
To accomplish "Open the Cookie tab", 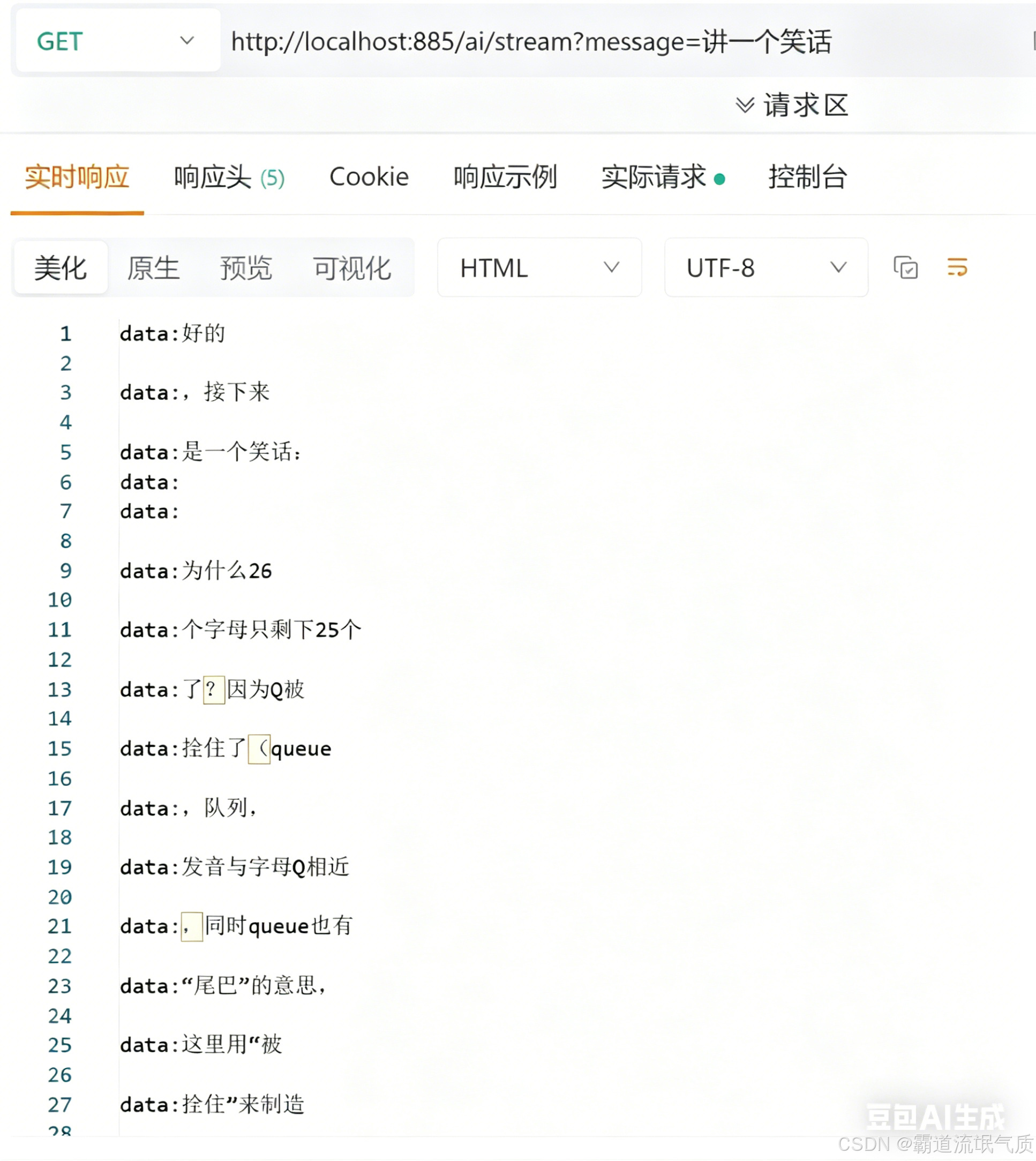I will point(369,177).
